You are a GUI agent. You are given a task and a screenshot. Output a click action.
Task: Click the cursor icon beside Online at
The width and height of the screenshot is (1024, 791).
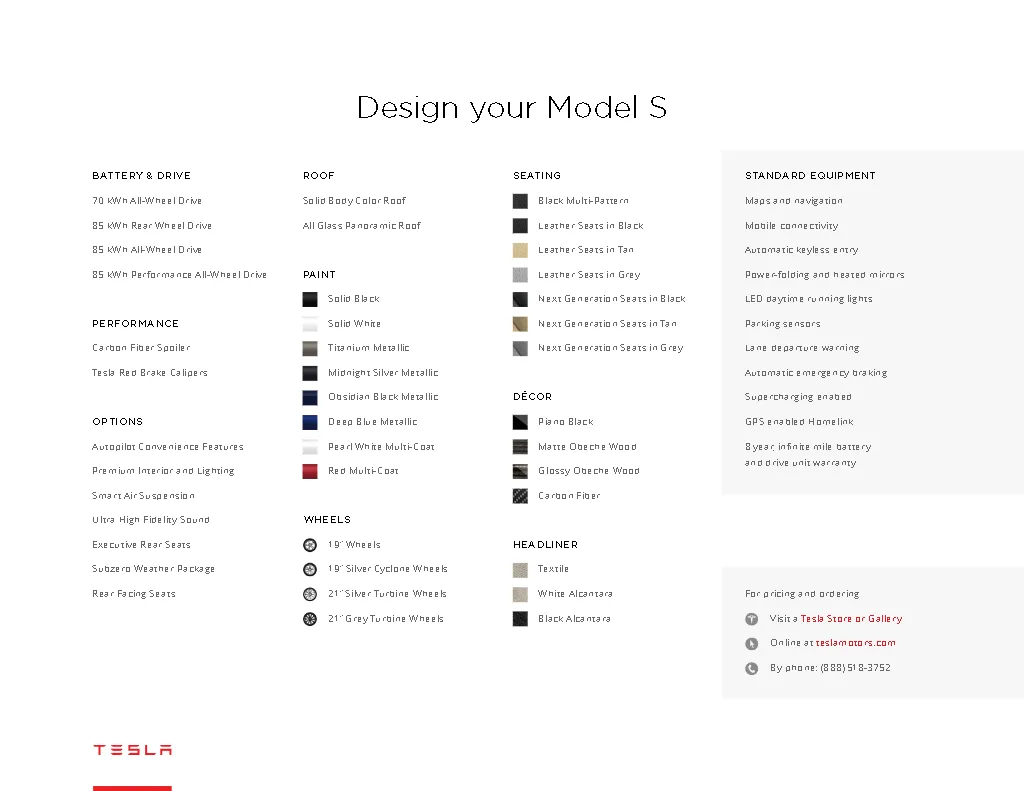(752, 643)
